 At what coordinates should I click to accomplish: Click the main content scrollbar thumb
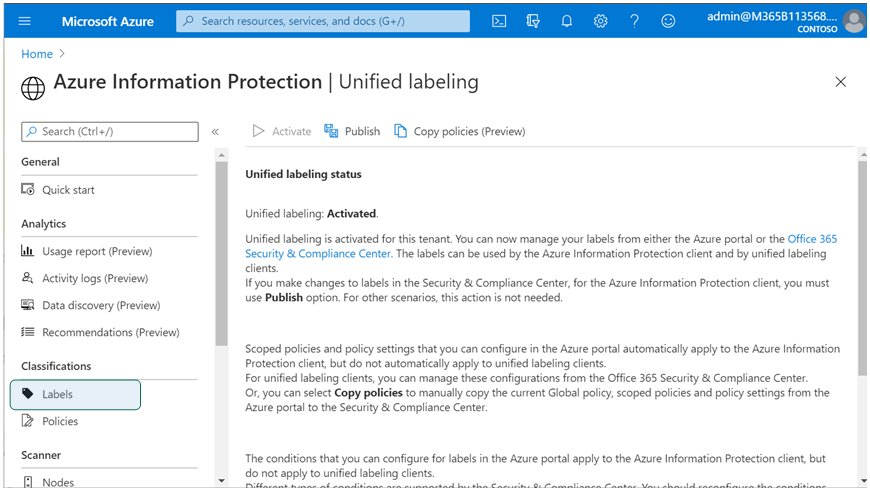[862, 269]
